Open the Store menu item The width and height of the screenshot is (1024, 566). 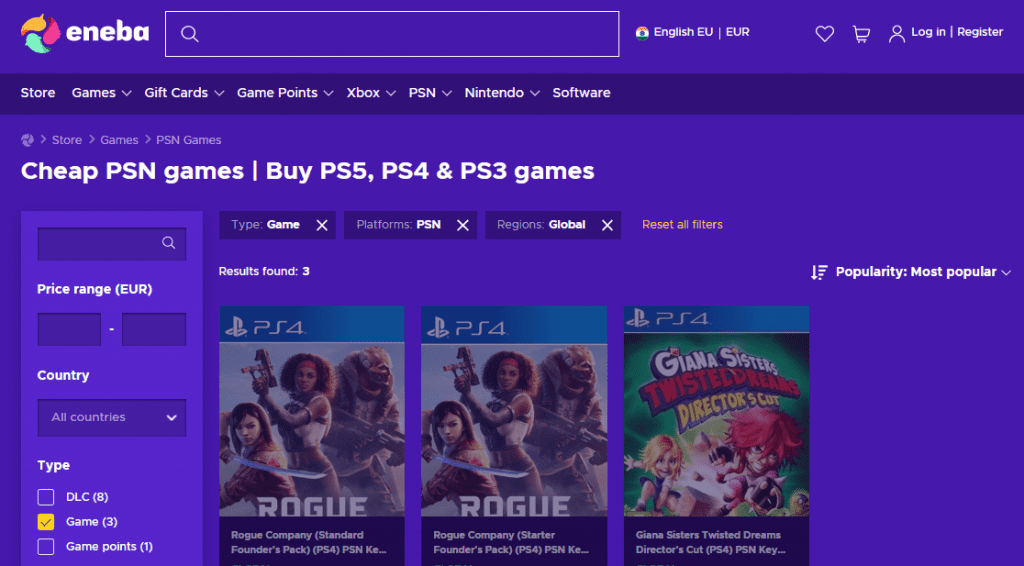pos(38,93)
